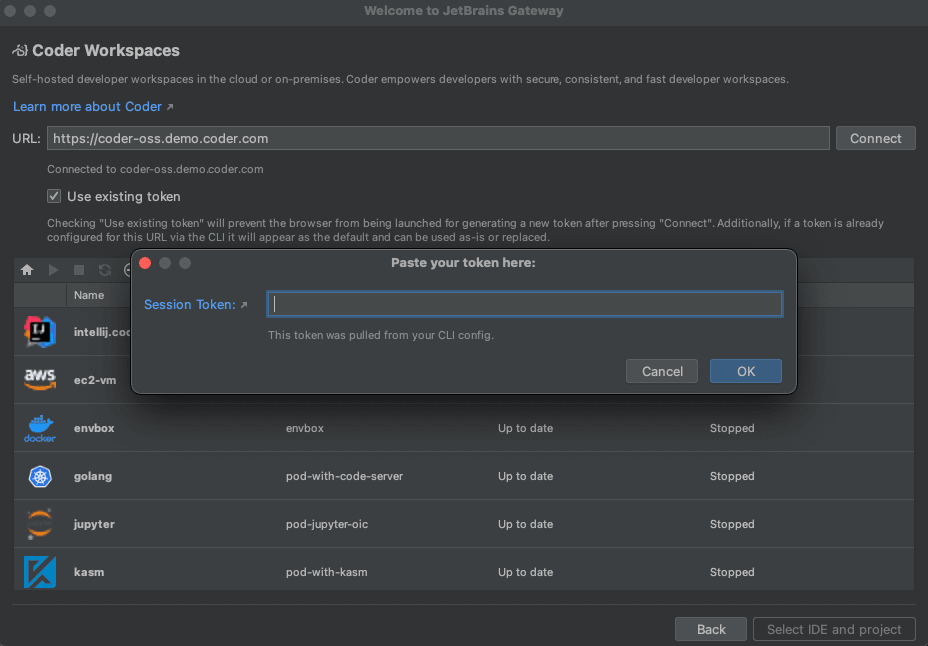Toggle the Use existing token checkbox
This screenshot has height=646, width=928.
pyautogui.click(x=54, y=196)
